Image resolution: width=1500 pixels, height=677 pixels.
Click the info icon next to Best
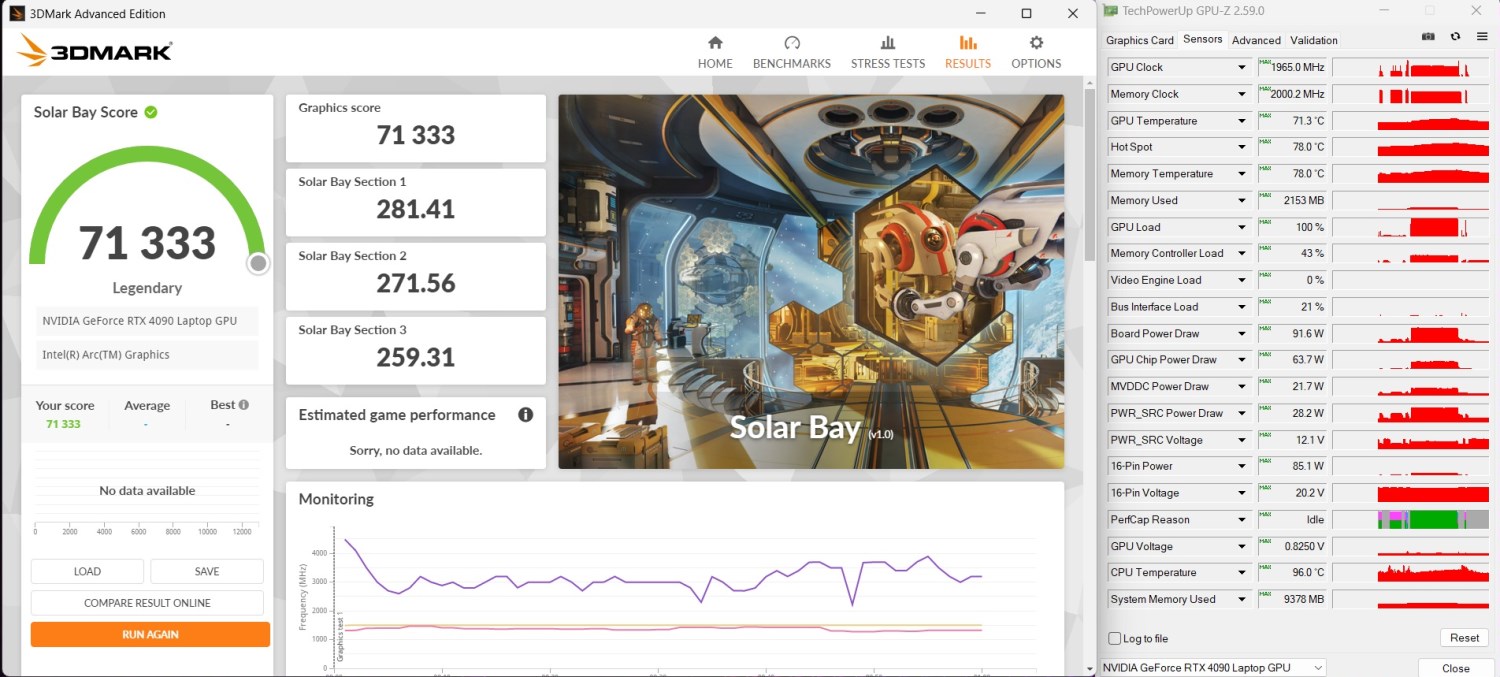click(x=243, y=405)
